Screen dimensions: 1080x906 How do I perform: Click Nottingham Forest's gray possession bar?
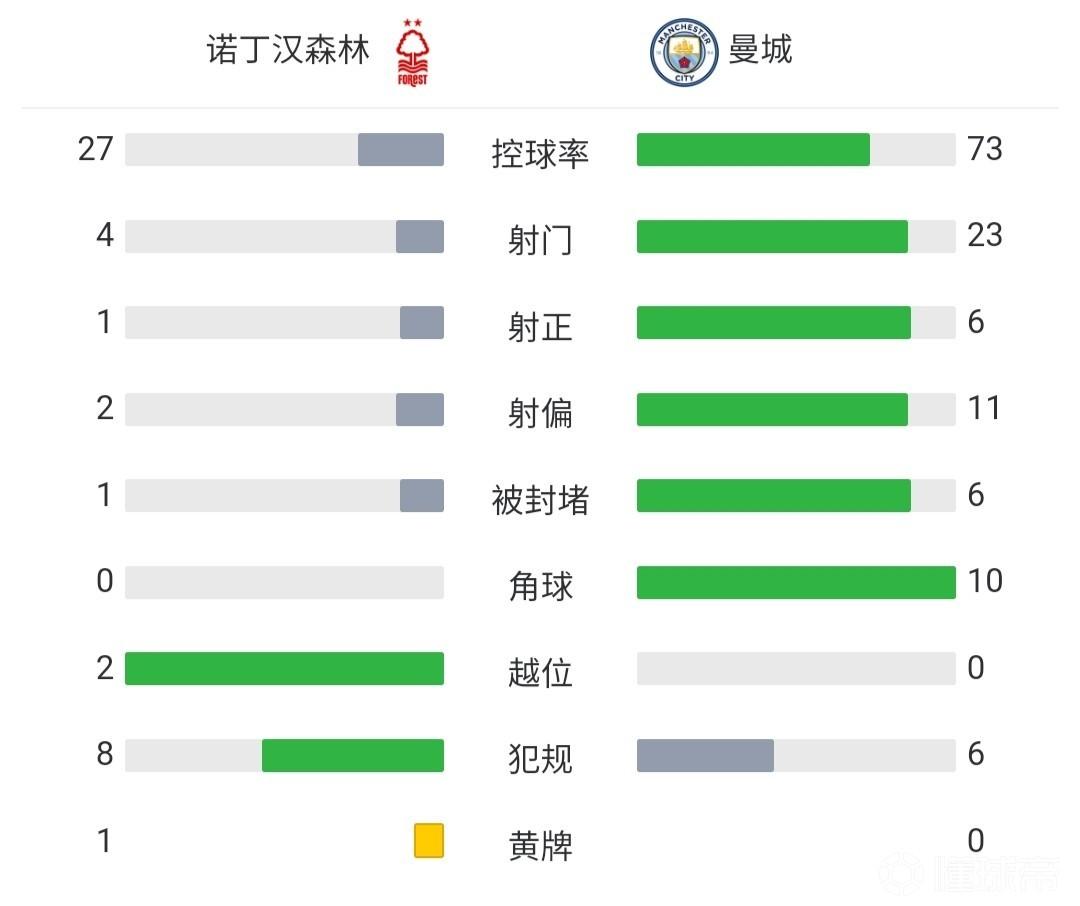tap(401, 150)
